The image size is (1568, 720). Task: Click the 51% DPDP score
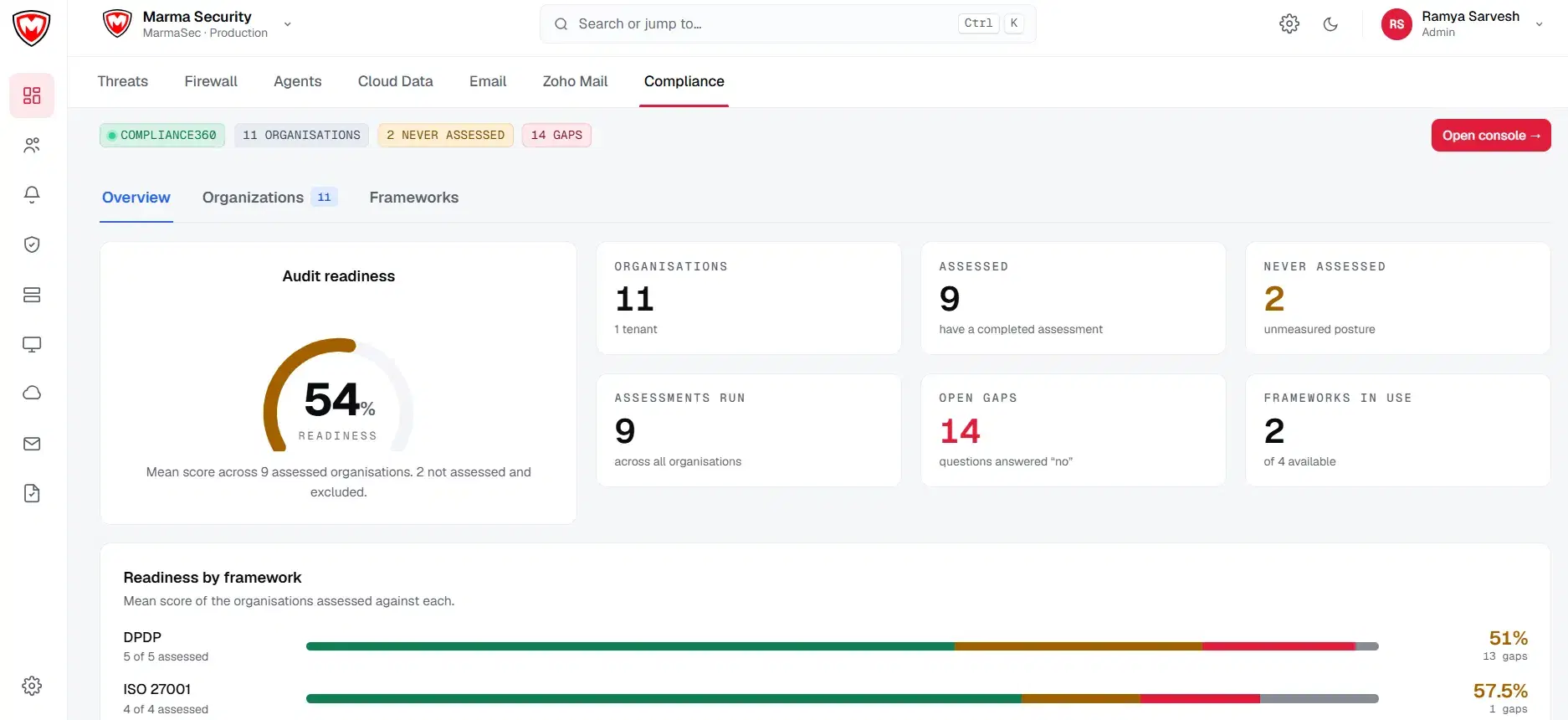pyautogui.click(x=1508, y=638)
